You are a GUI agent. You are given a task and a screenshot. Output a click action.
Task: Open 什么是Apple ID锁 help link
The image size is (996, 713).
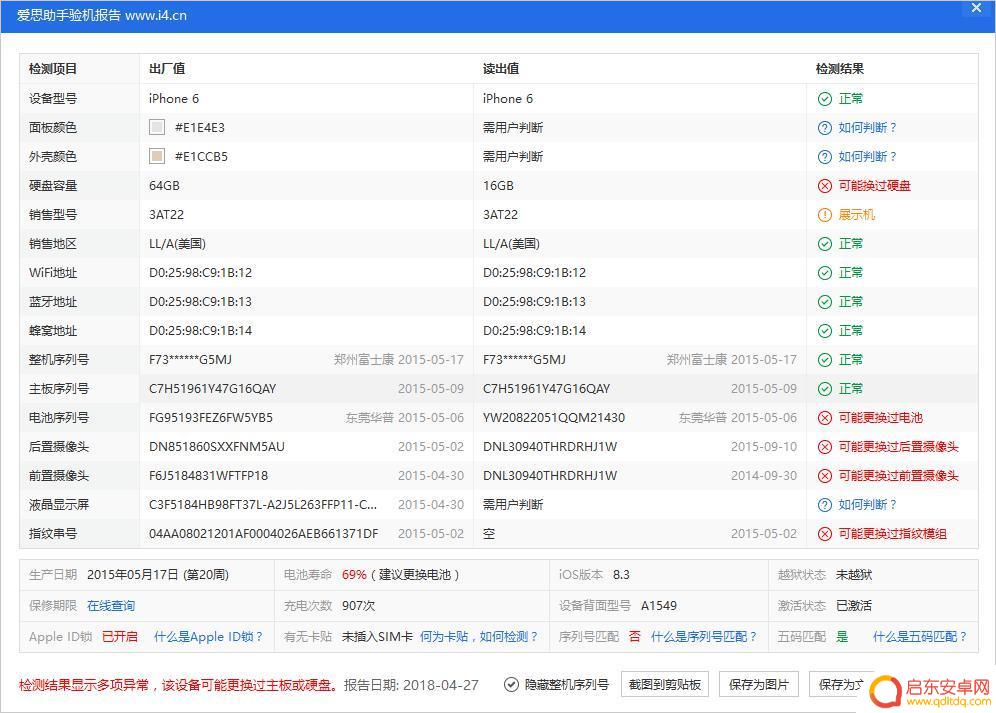click(x=208, y=637)
